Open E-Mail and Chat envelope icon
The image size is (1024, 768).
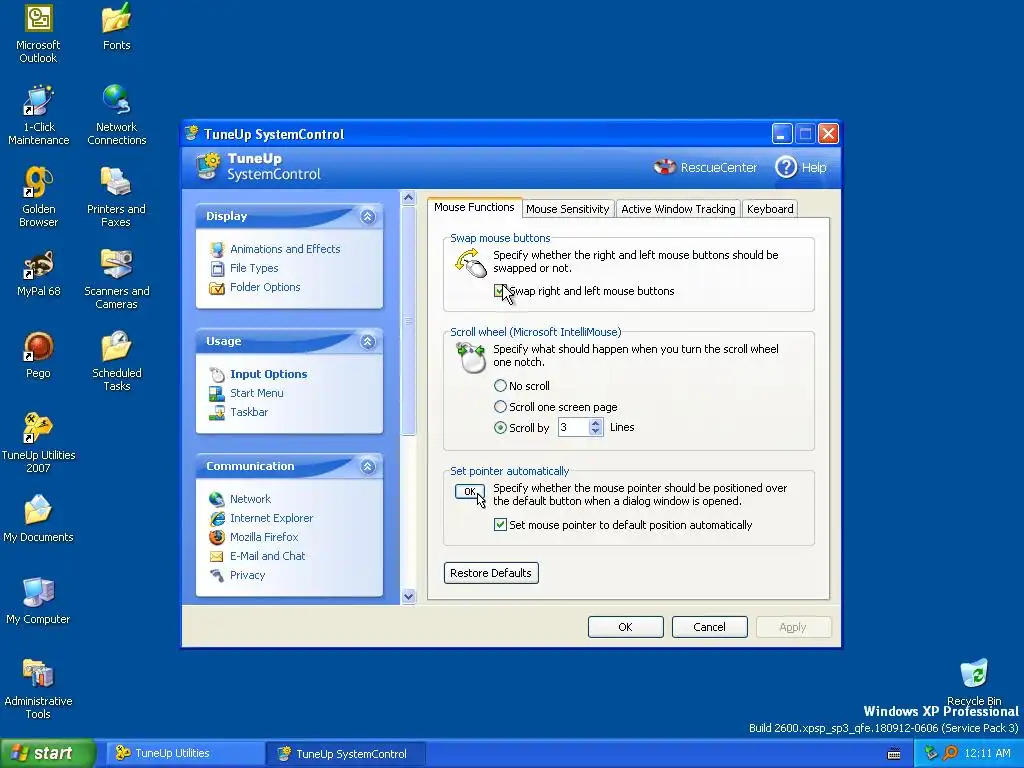click(217, 556)
